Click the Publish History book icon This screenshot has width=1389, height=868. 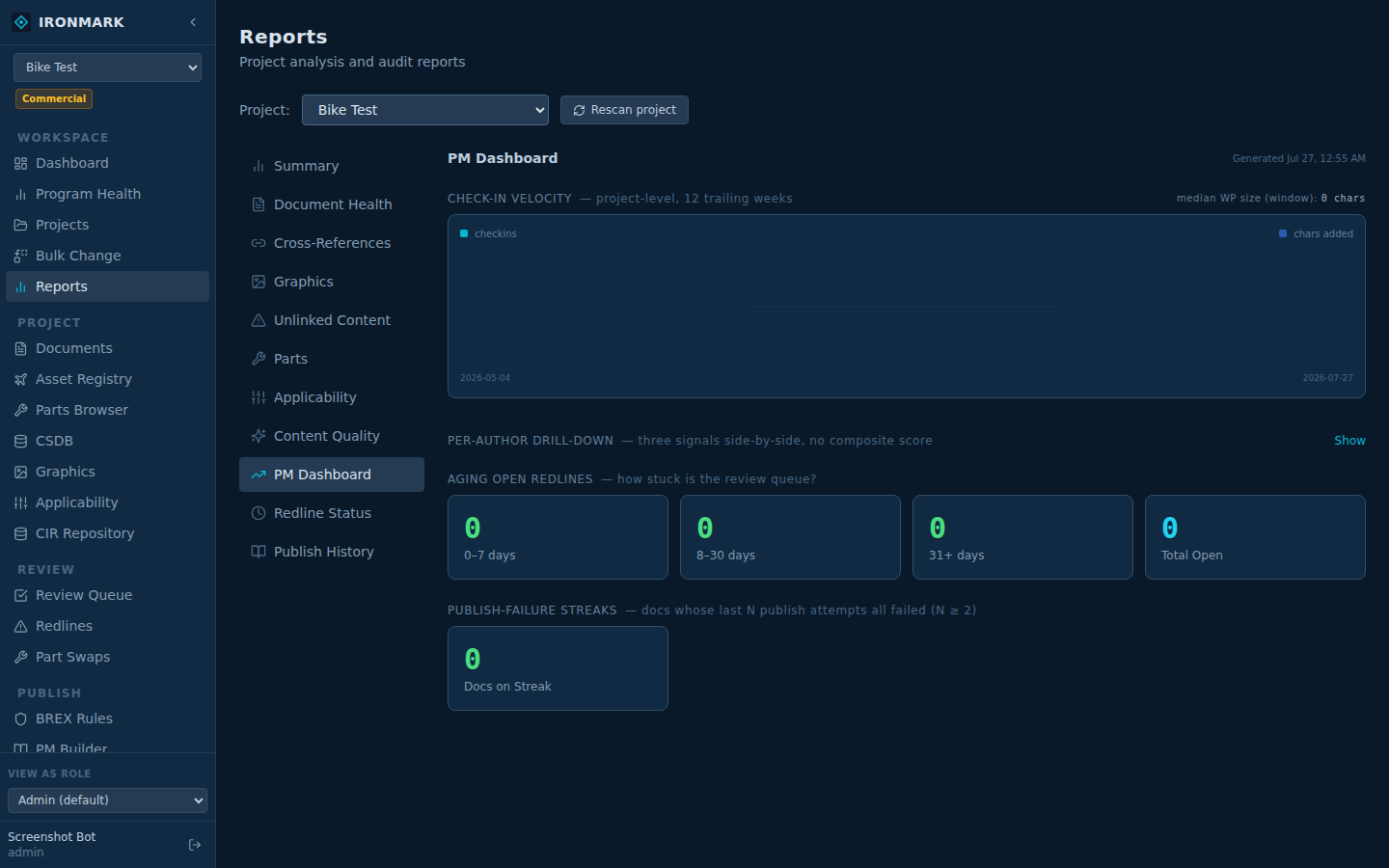[259, 552]
